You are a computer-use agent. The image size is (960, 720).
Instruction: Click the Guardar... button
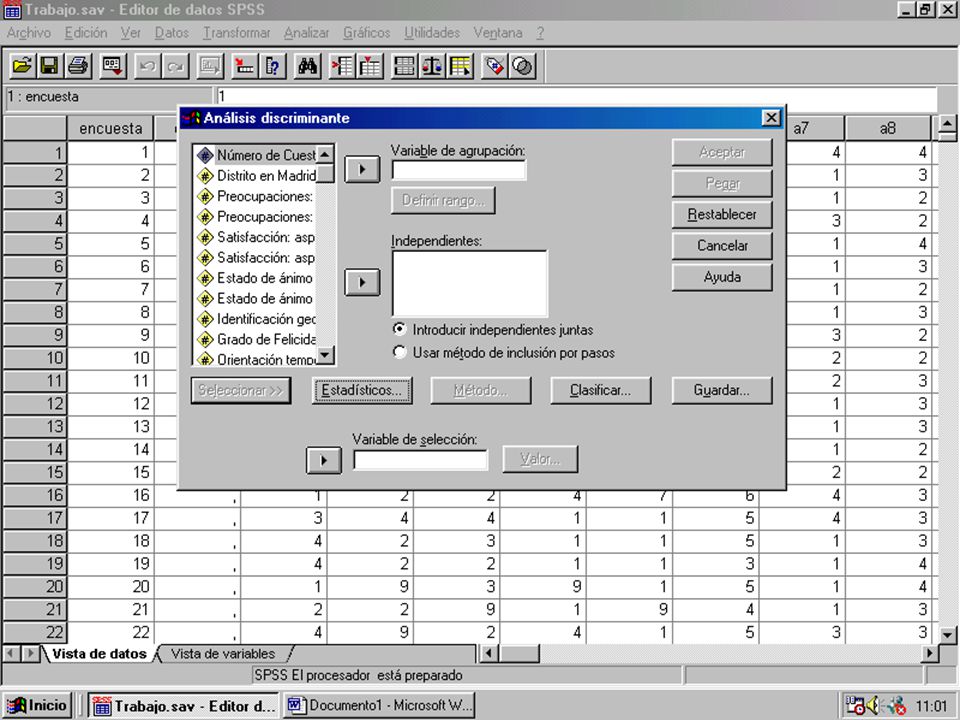click(721, 390)
